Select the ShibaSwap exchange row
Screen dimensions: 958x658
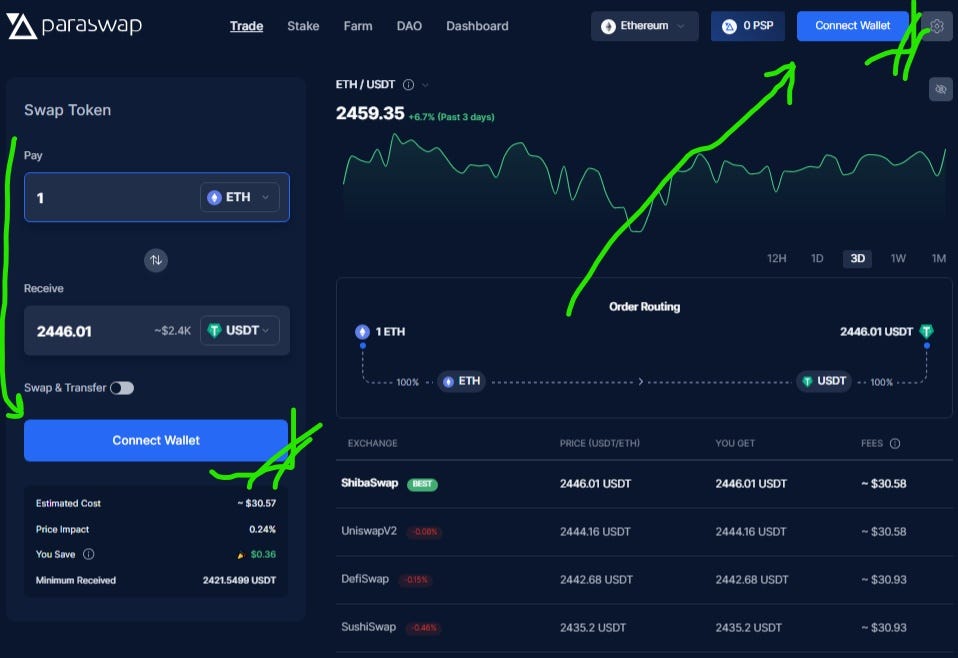644,484
